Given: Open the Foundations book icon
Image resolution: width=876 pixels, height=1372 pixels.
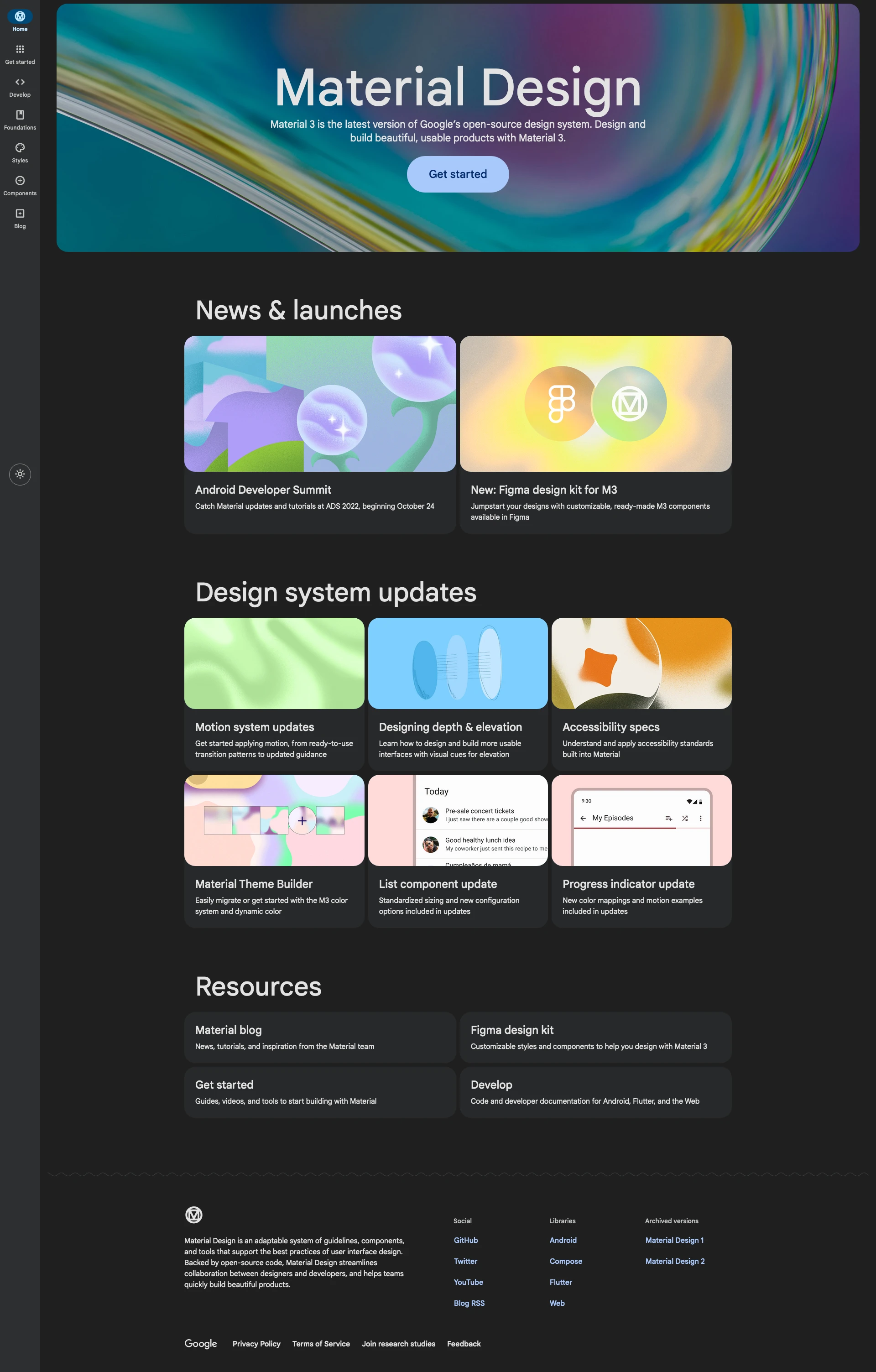Looking at the screenshot, I should (20, 115).
